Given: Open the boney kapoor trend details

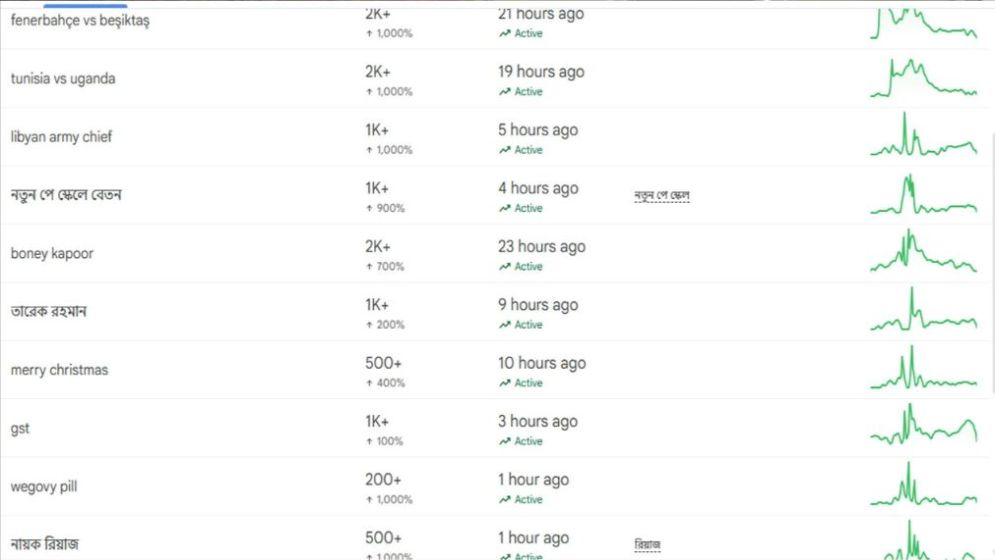Looking at the screenshot, I should click(x=52, y=254).
